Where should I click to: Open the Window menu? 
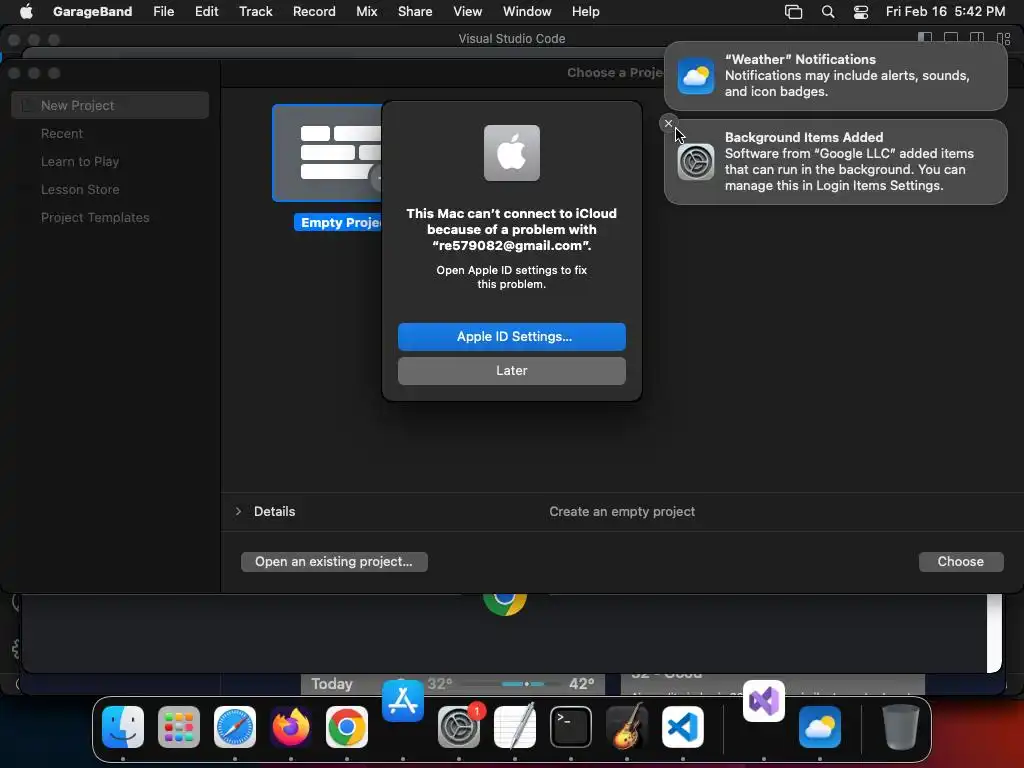(x=527, y=11)
